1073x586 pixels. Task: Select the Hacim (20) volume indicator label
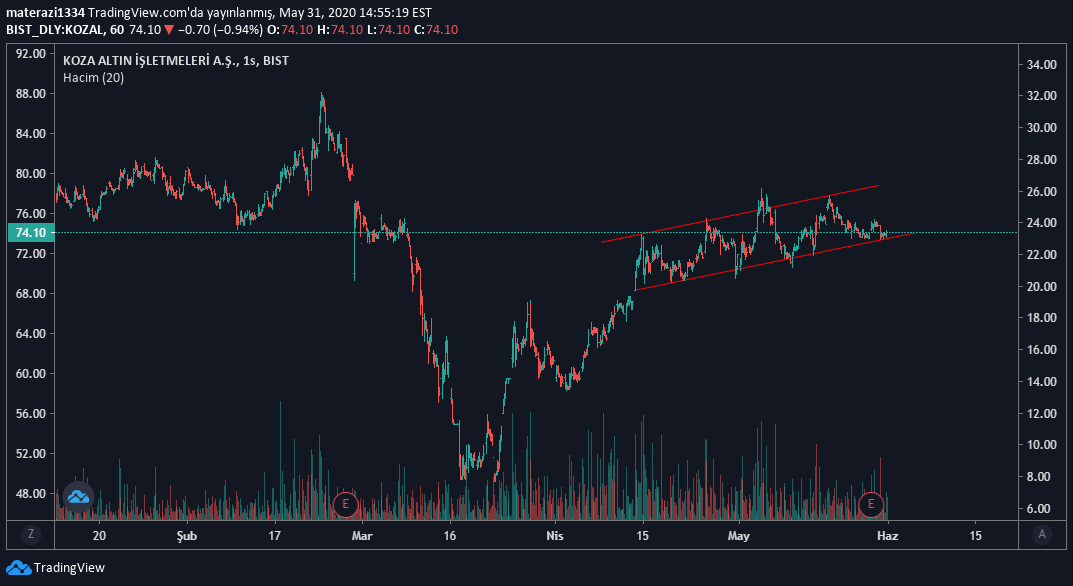click(93, 78)
